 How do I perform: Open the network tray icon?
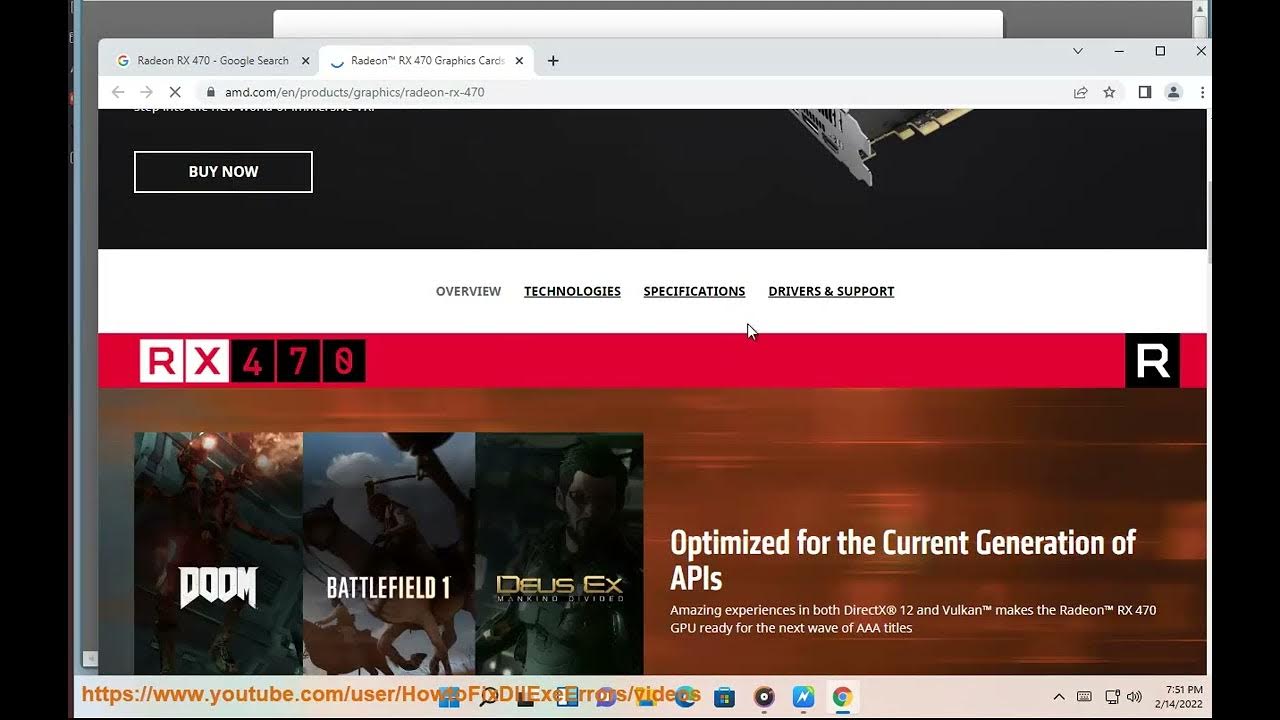(x=1112, y=697)
